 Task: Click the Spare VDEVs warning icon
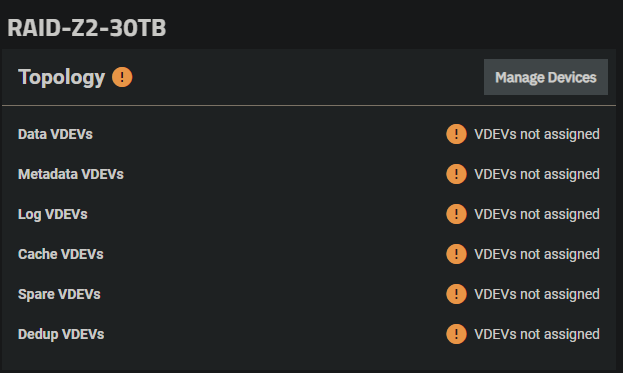(456, 294)
